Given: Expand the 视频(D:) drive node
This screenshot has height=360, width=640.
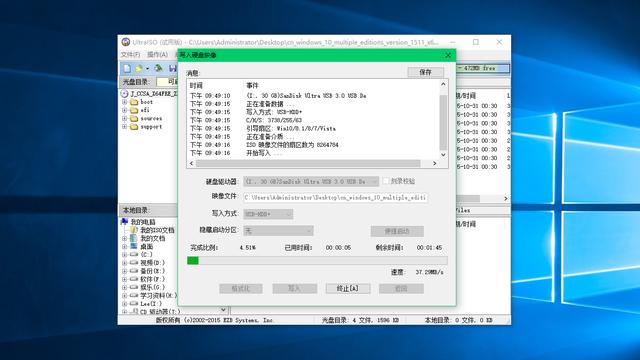Looking at the screenshot, I should [x=124, y=262].
